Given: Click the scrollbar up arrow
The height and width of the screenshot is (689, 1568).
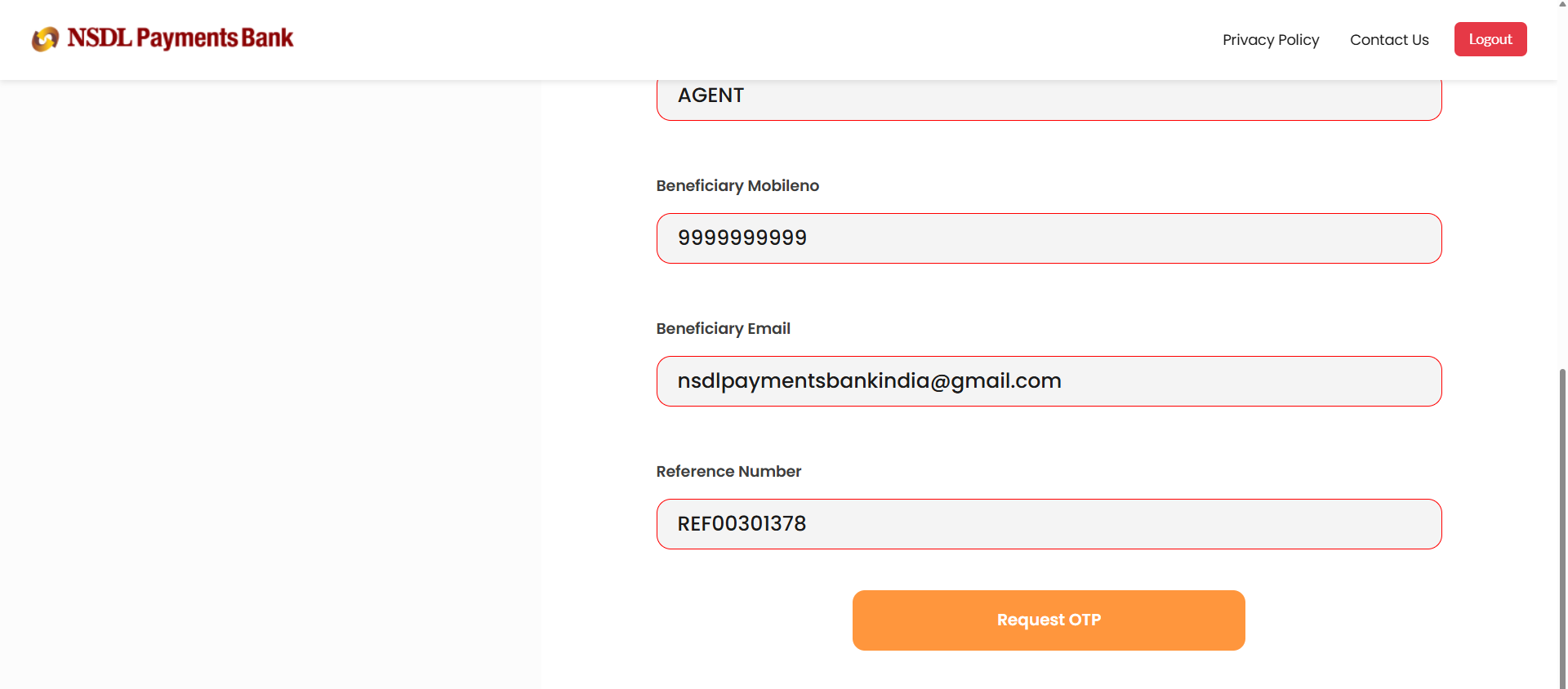Looking at the screenshot, I should [x=1562, y=5].
